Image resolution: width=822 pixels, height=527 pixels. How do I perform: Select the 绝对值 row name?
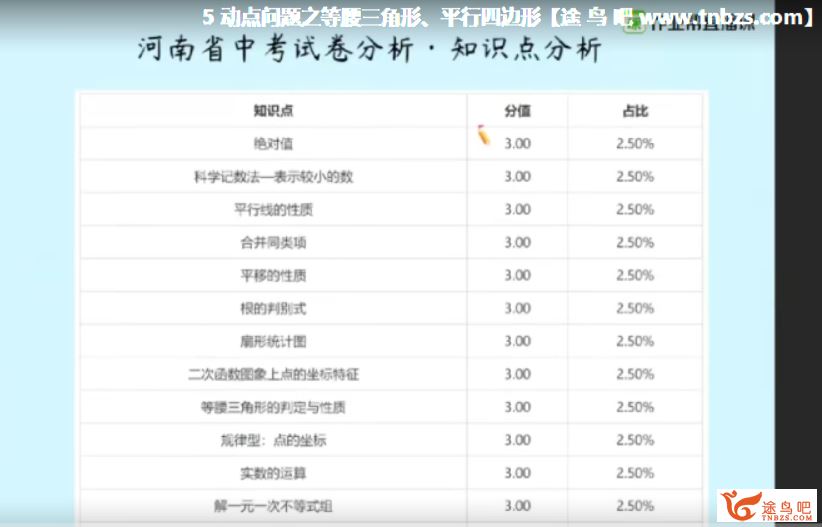[x=273, y=144]
